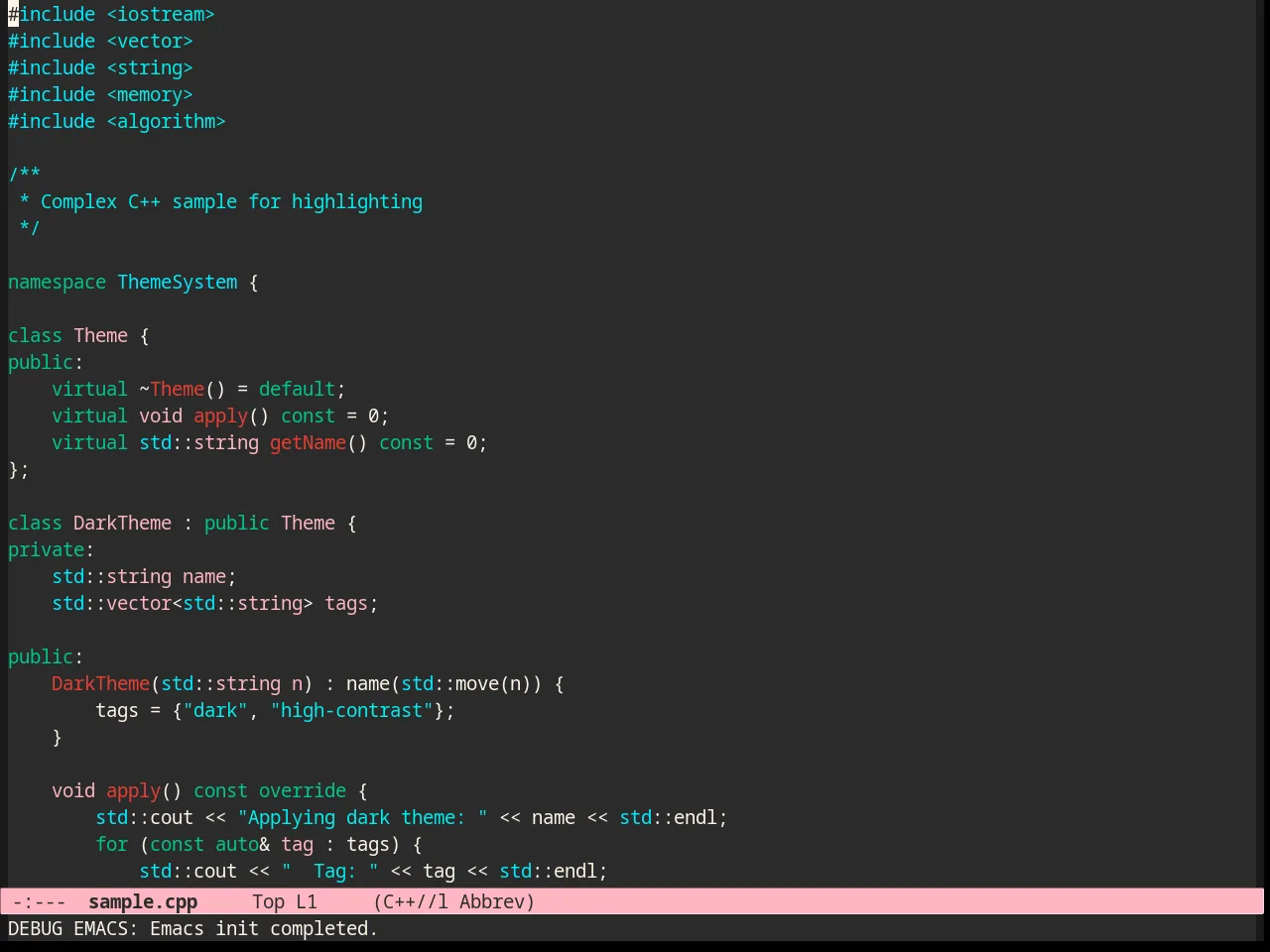The image size is (1270, 952).
Task: Click the 'getName' function name
Action: [308, 442]
